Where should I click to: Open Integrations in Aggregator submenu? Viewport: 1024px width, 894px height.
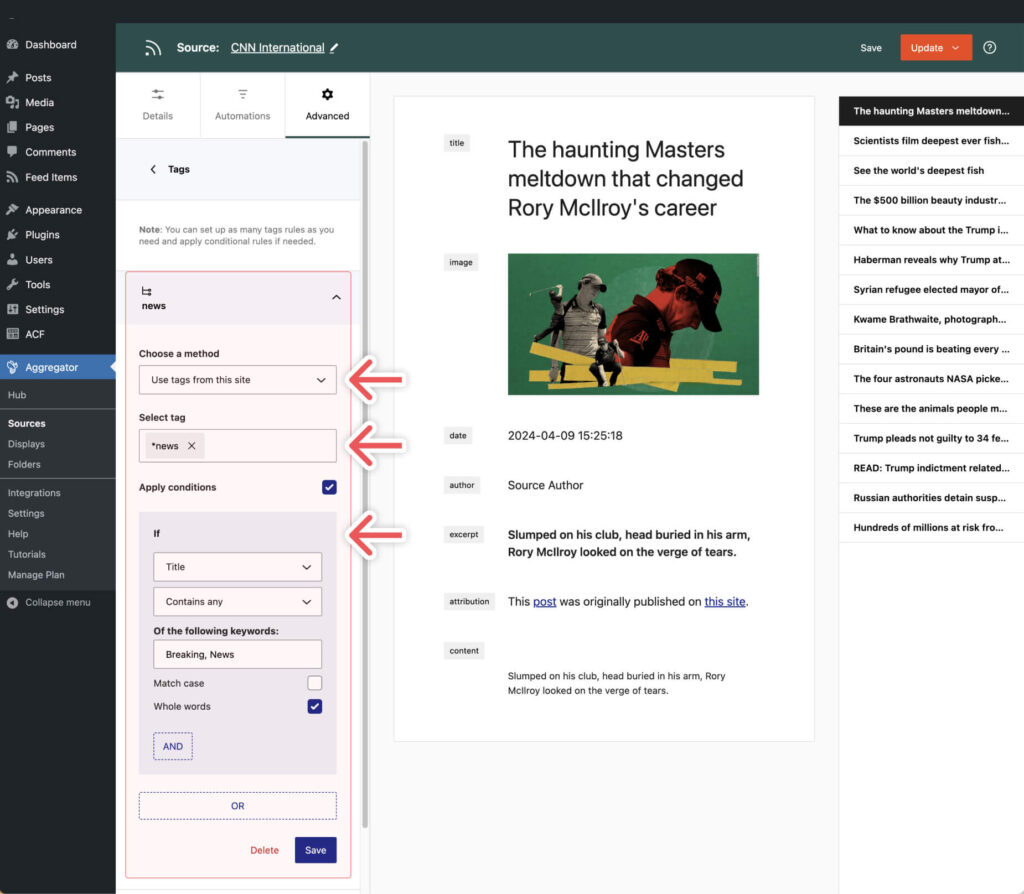tap(34, 492)
